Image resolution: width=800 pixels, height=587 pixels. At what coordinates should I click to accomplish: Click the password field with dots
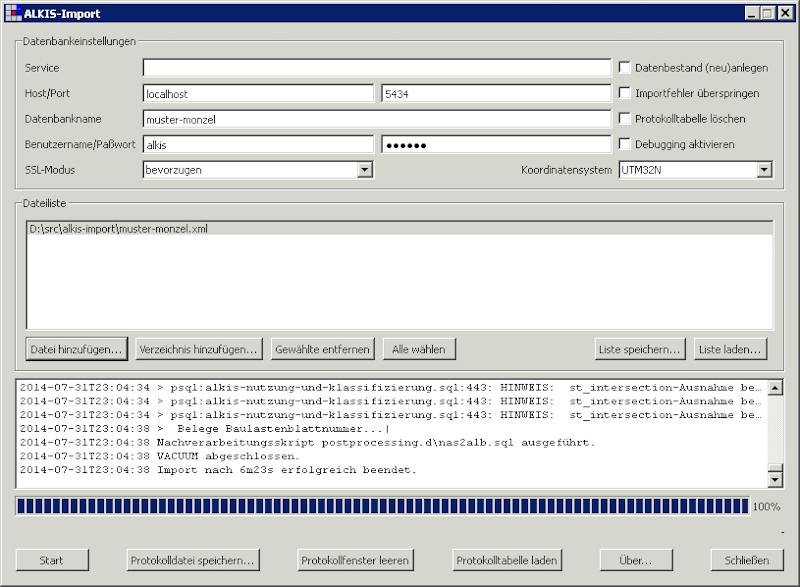496,144
